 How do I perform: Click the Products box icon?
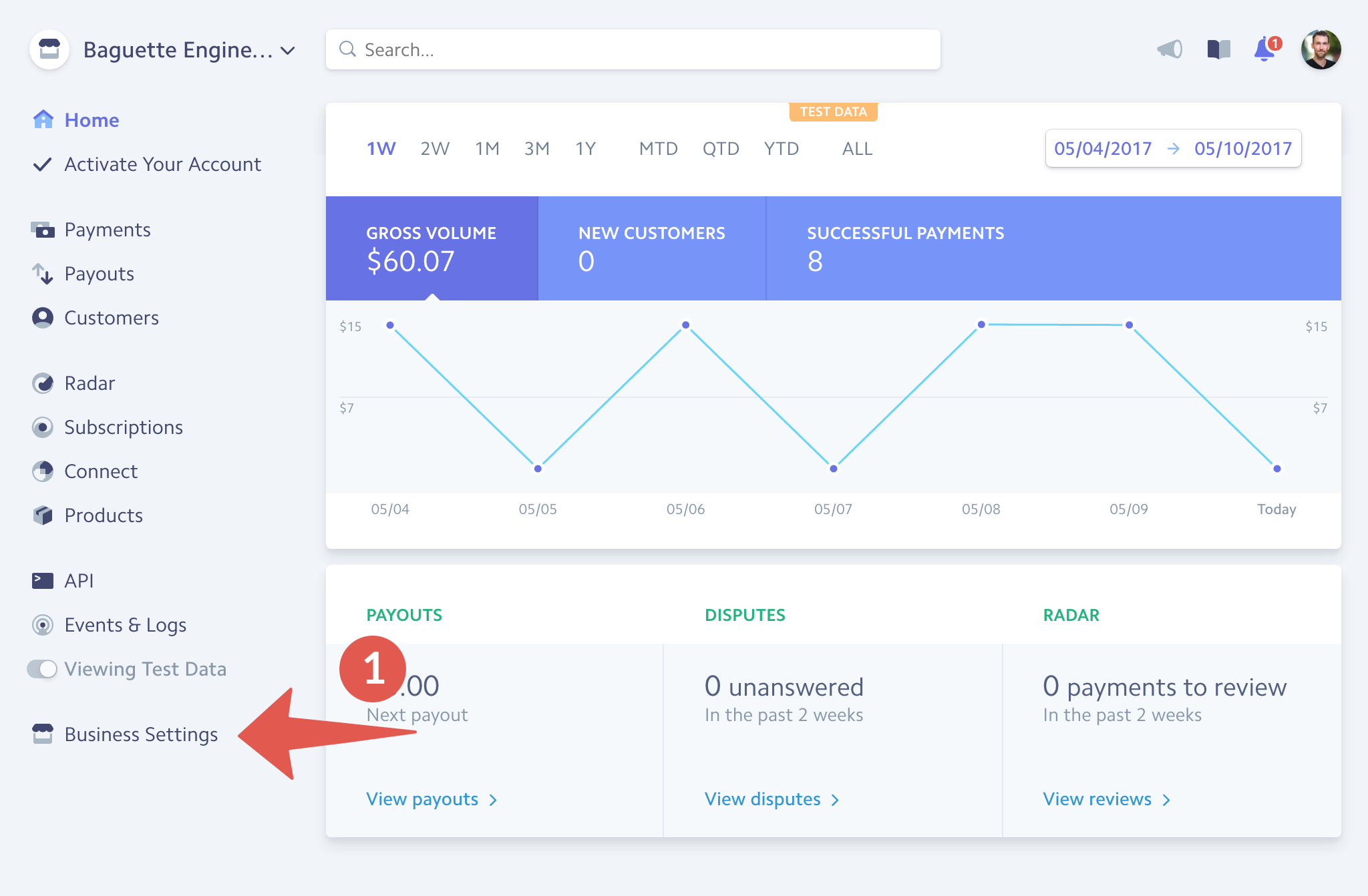(x=43, y=515)
